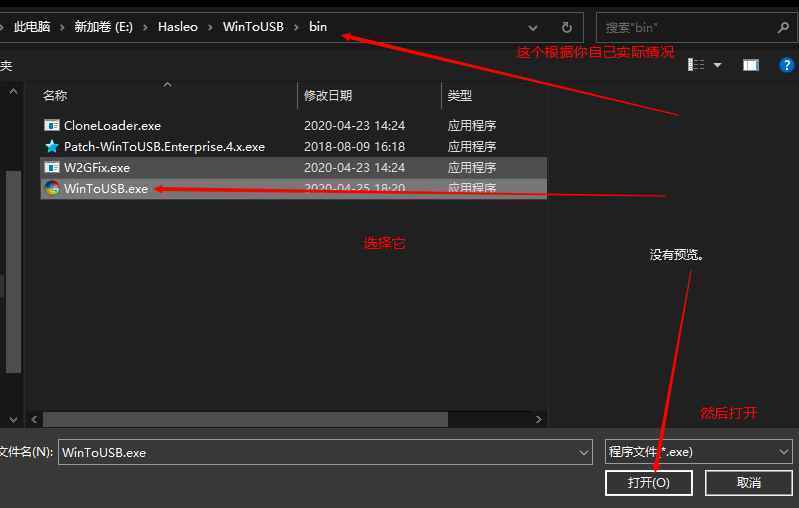The height and width of the screenshot is (508, 799).
Task: Navigate to 新加卷 (E:) in the breadcrumb
Action: 103,26
